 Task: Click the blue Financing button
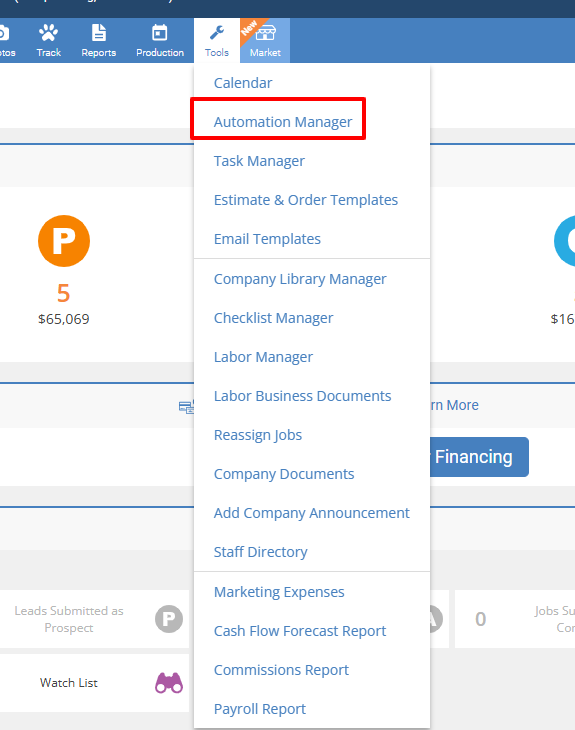(479, 457)
